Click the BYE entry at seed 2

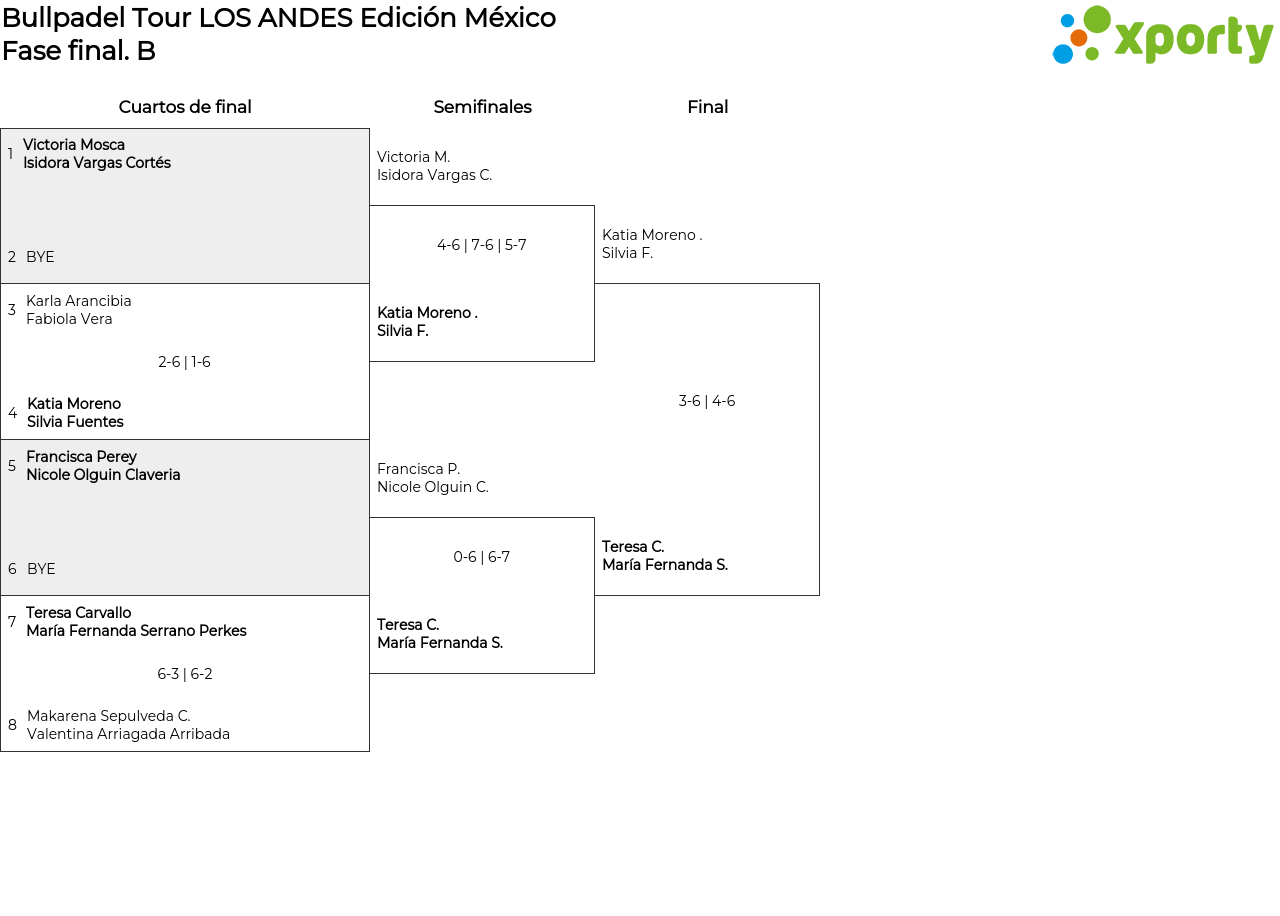point(40,257)
